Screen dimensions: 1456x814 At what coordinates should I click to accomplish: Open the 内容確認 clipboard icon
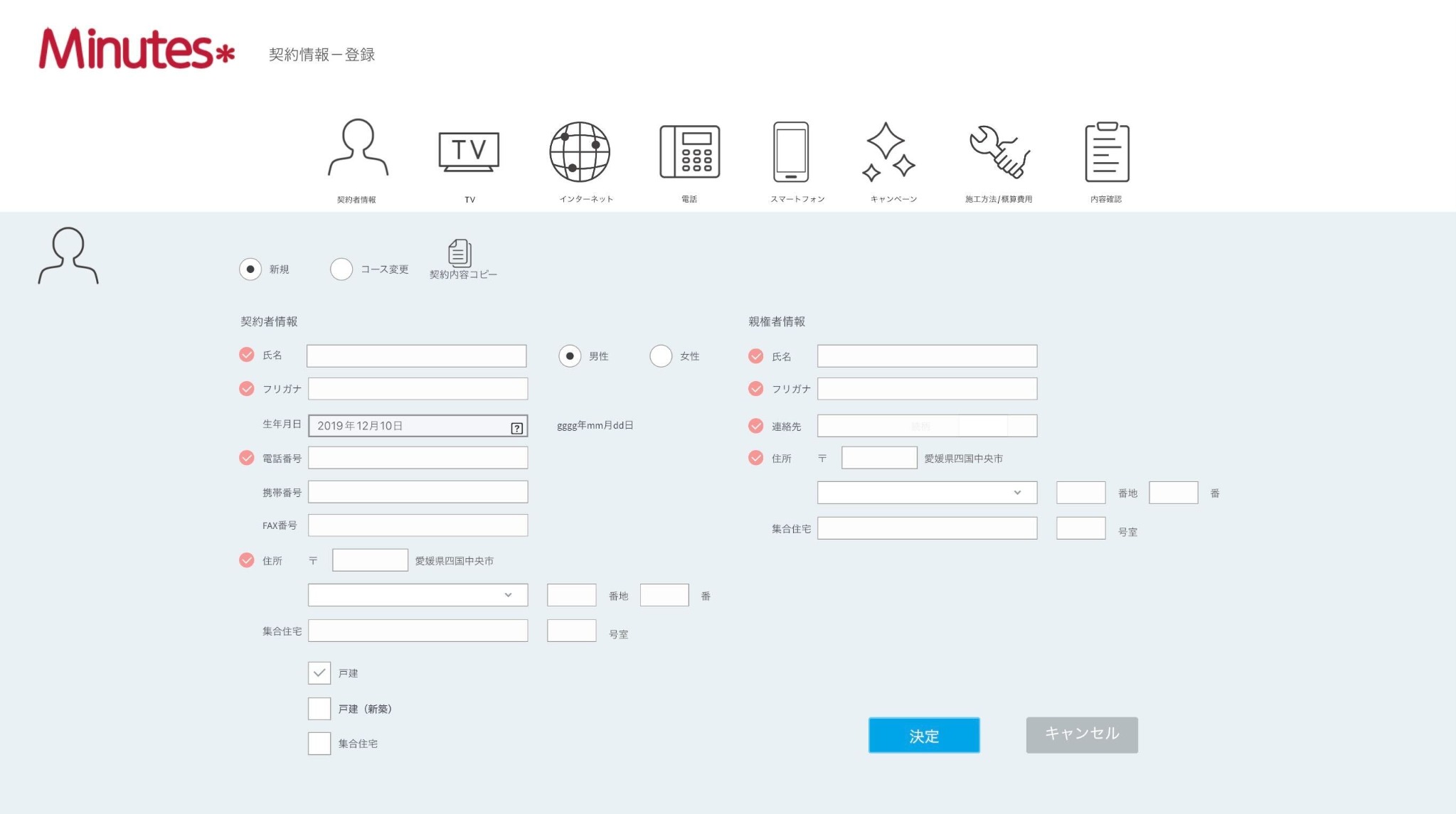[1107, 151]
